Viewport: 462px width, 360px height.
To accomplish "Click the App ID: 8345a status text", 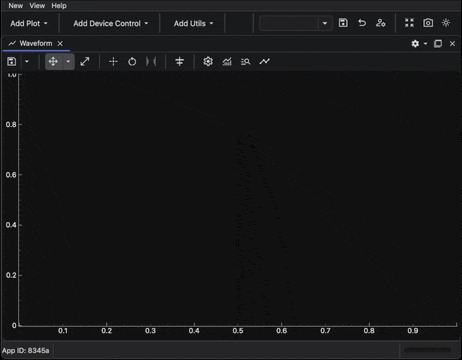I will (26, 350).
